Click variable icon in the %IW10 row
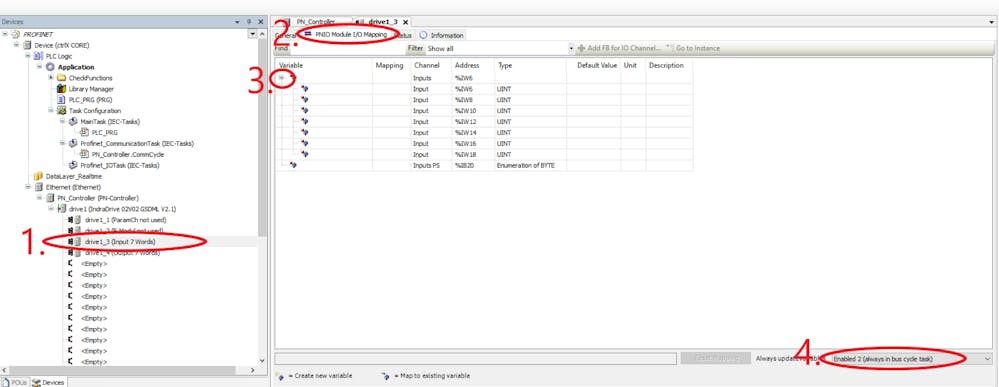 (305, 110)
